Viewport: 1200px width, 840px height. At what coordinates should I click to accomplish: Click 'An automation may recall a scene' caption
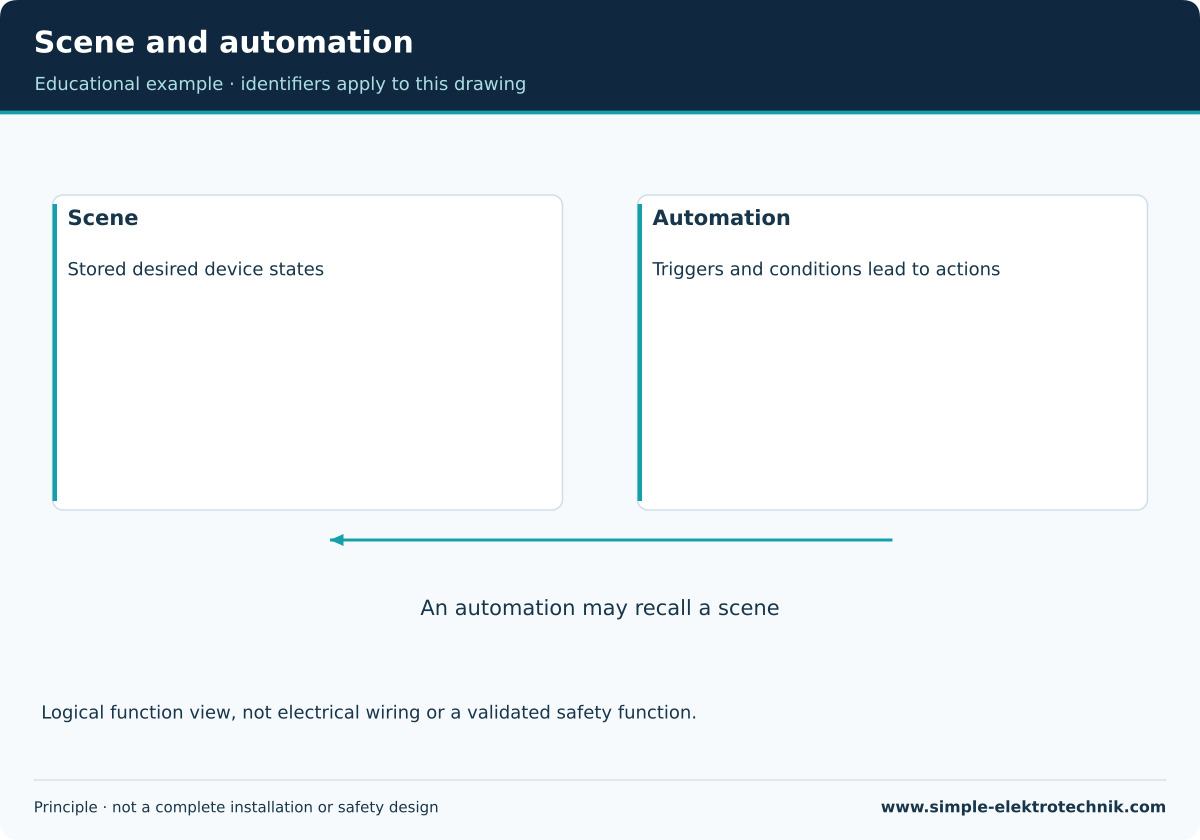pyautogui.click(x=600, y=608)
